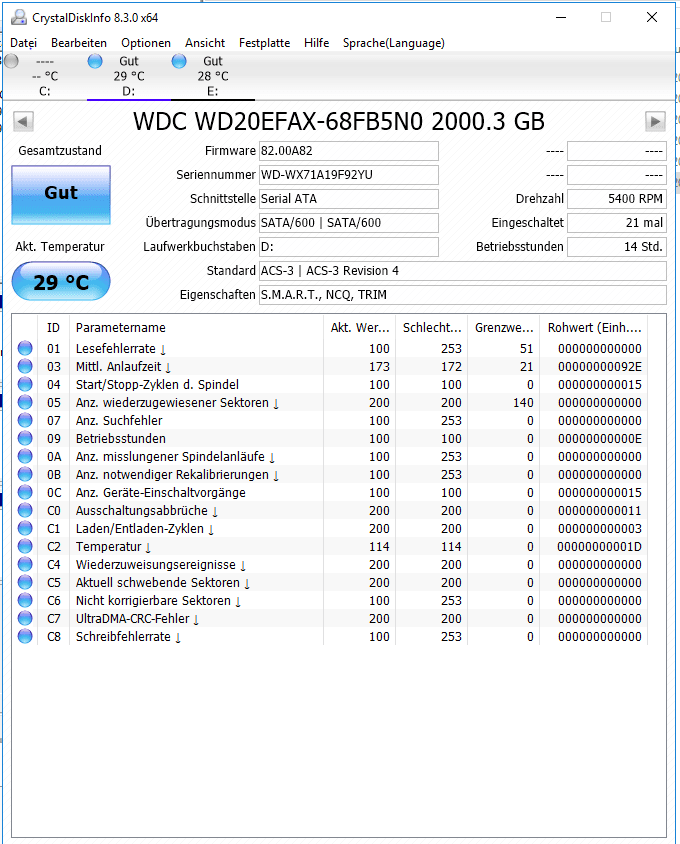This screenshot has height=844, width=680.
Task: Click status orb for Anz. Geräte-Einschaltvorgänge
Action: 25,493
